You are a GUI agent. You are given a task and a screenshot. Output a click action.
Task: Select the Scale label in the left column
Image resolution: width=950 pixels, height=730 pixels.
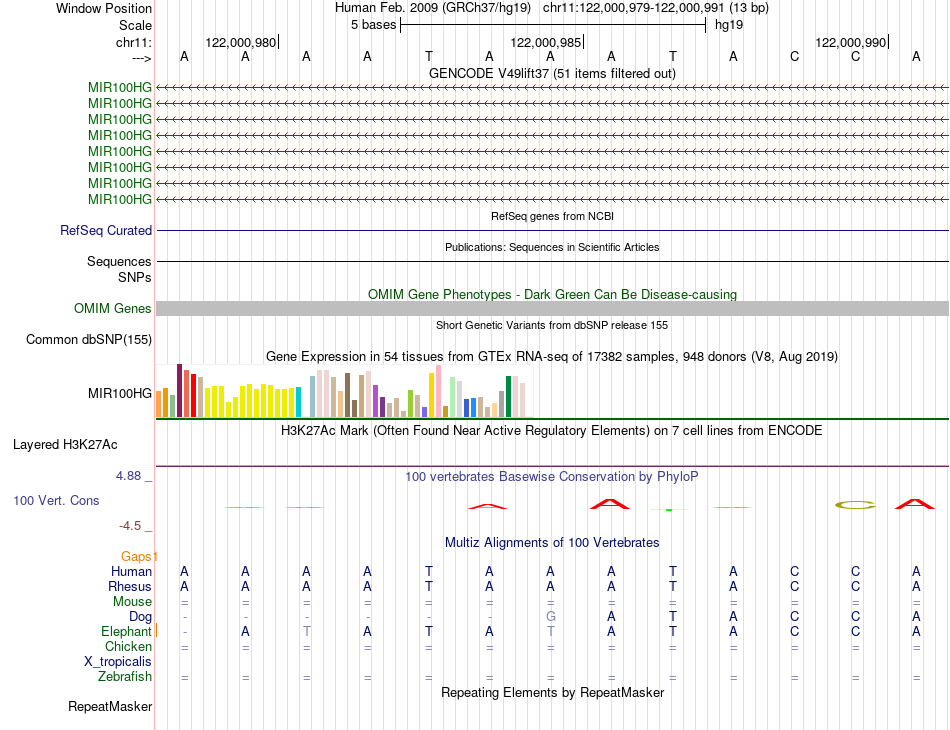135,25
